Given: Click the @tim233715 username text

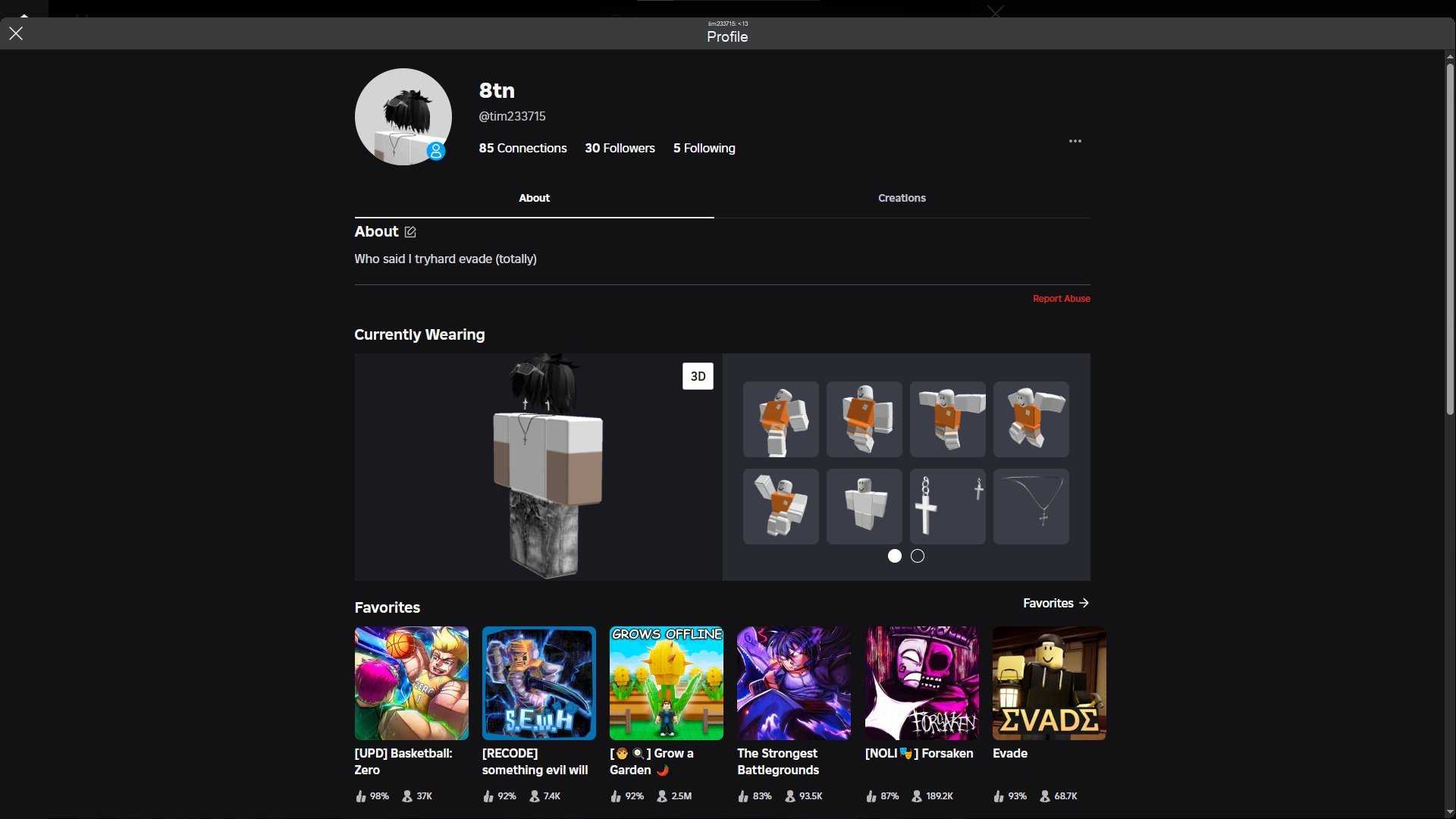Looking at the screenshot, I should [x=512, y=116].
